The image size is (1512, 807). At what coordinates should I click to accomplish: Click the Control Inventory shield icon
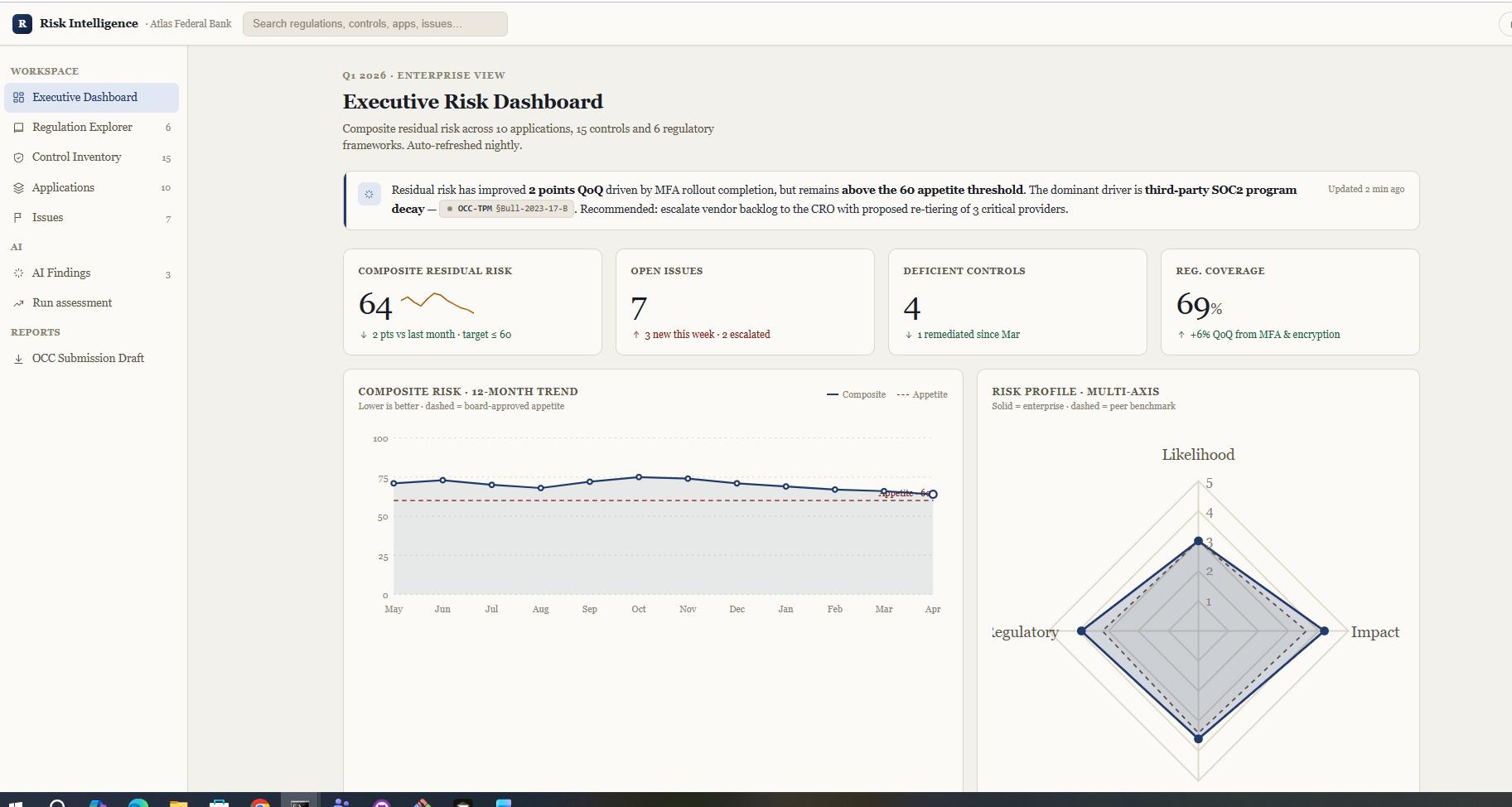click(19, 157)
